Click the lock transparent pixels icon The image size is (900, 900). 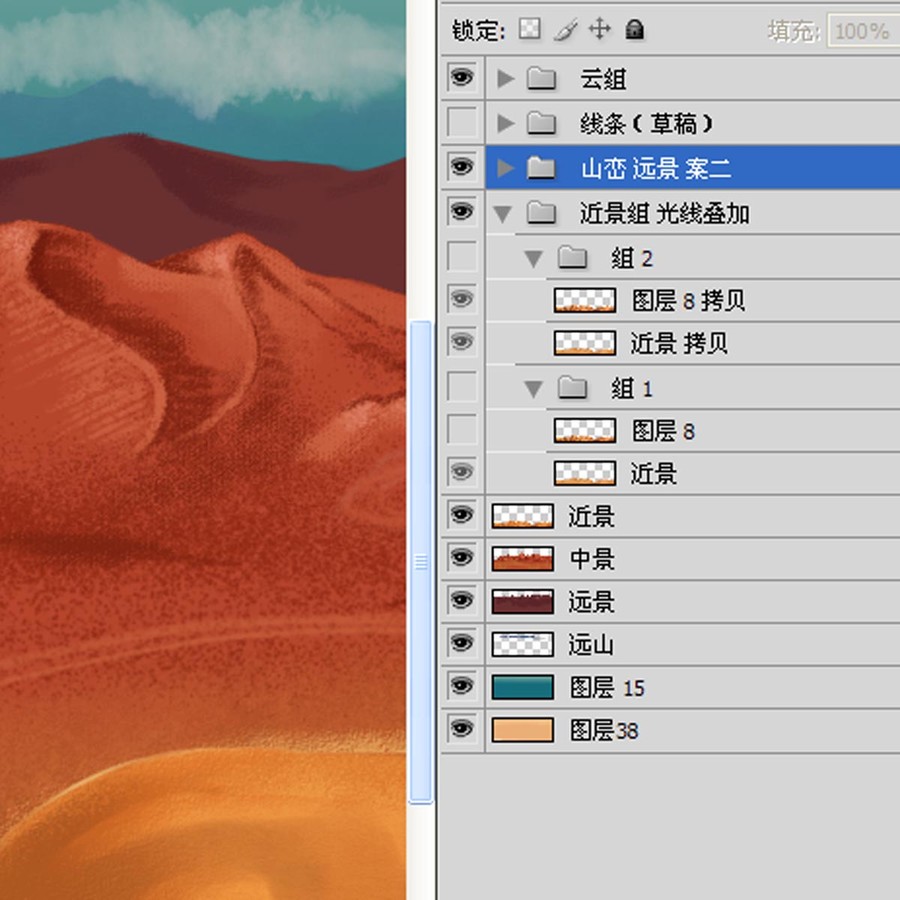[x=529, y=28]
